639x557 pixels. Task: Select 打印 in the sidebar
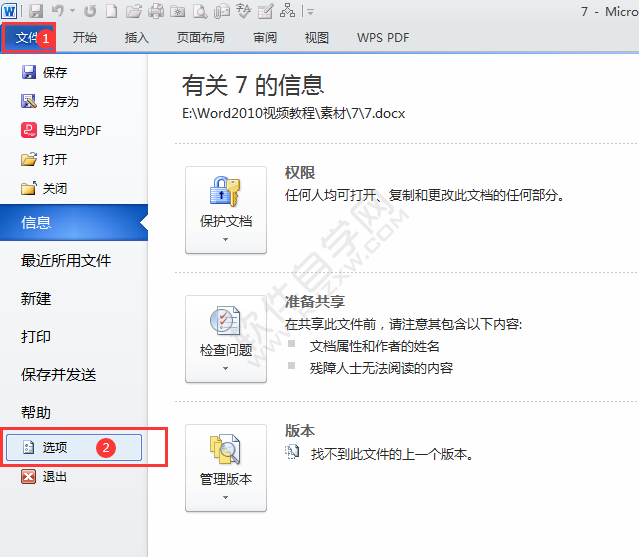[x=36, y=337]
